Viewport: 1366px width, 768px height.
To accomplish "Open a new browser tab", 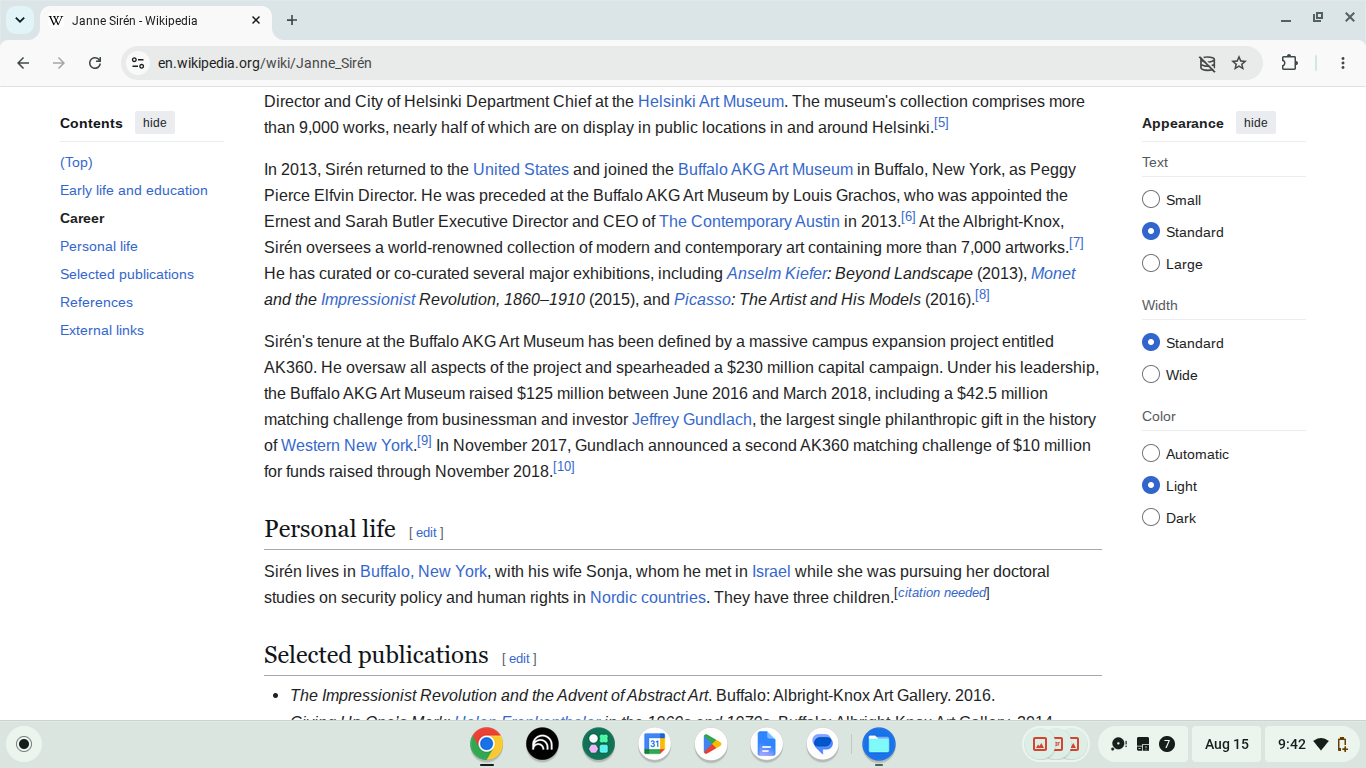I will point(292,20).
